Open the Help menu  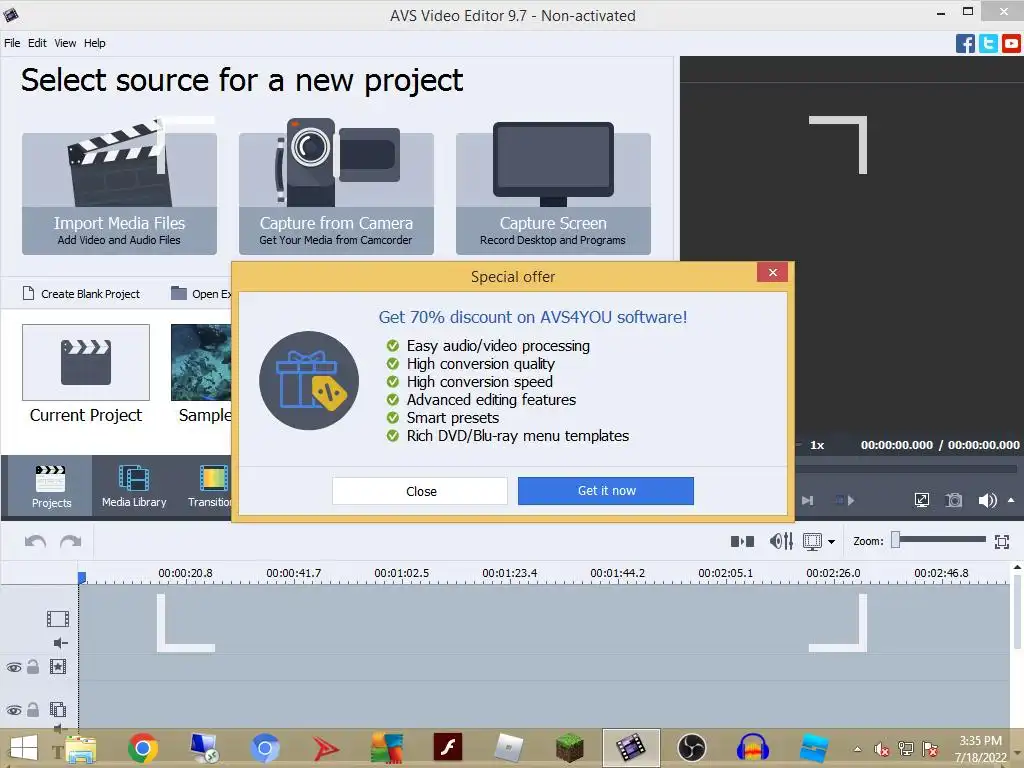coord(95,43)
